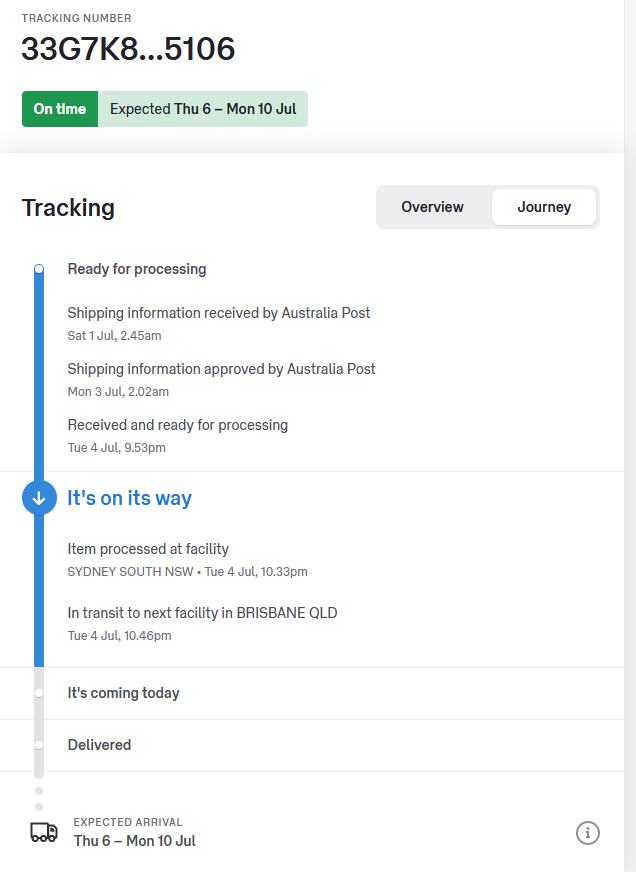The height and width of the screenshot is (872, 636).
Task: Click Shipping information received by Australia Post
Action: click(218, 313)
